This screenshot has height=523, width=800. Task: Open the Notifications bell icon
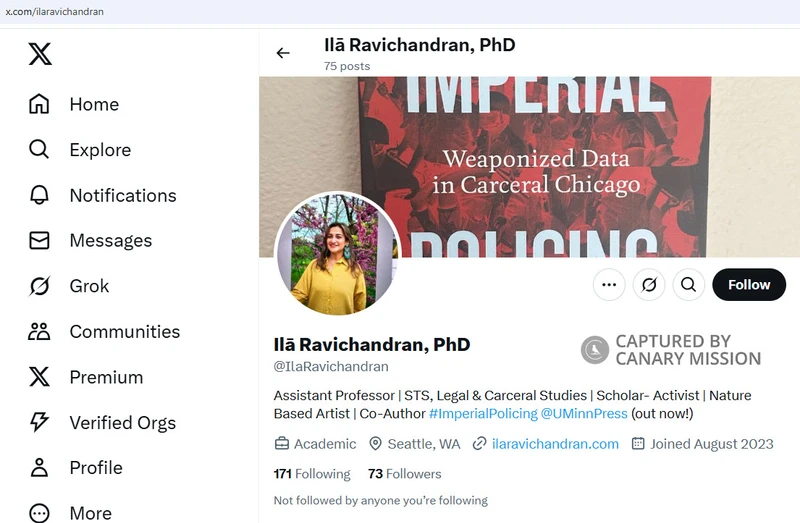pyautogui.click(x=39, y=195)
